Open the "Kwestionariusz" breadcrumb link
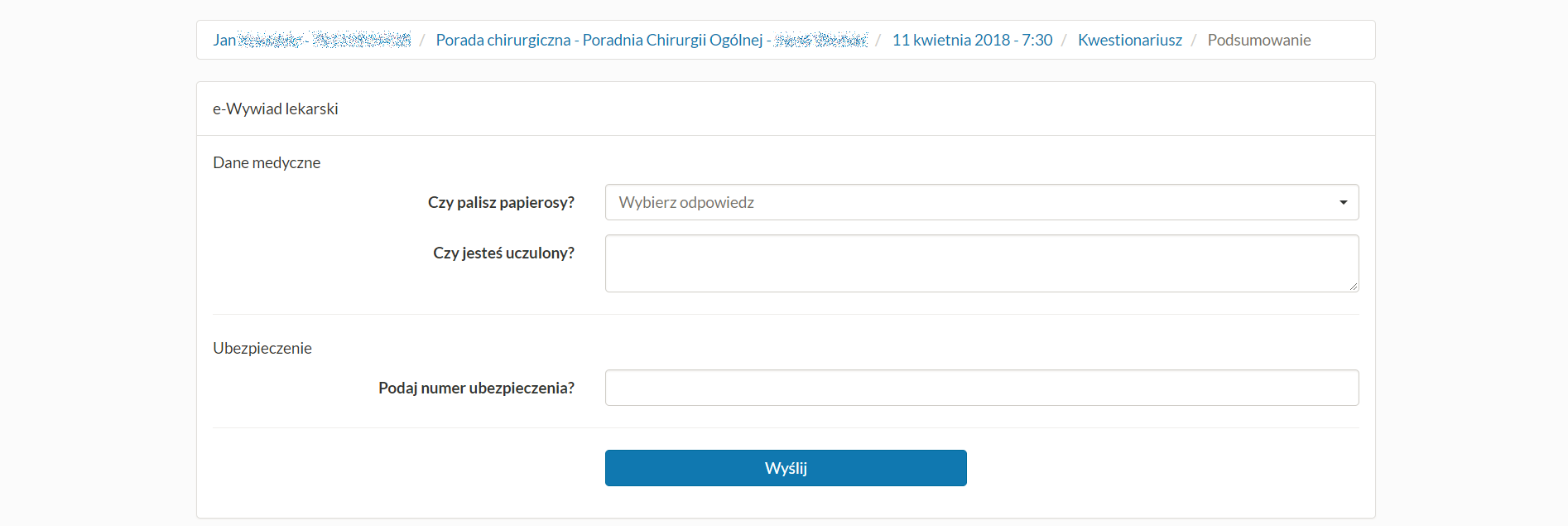This screenshot has height=526, width=1568. click(x=1129, y=39)
